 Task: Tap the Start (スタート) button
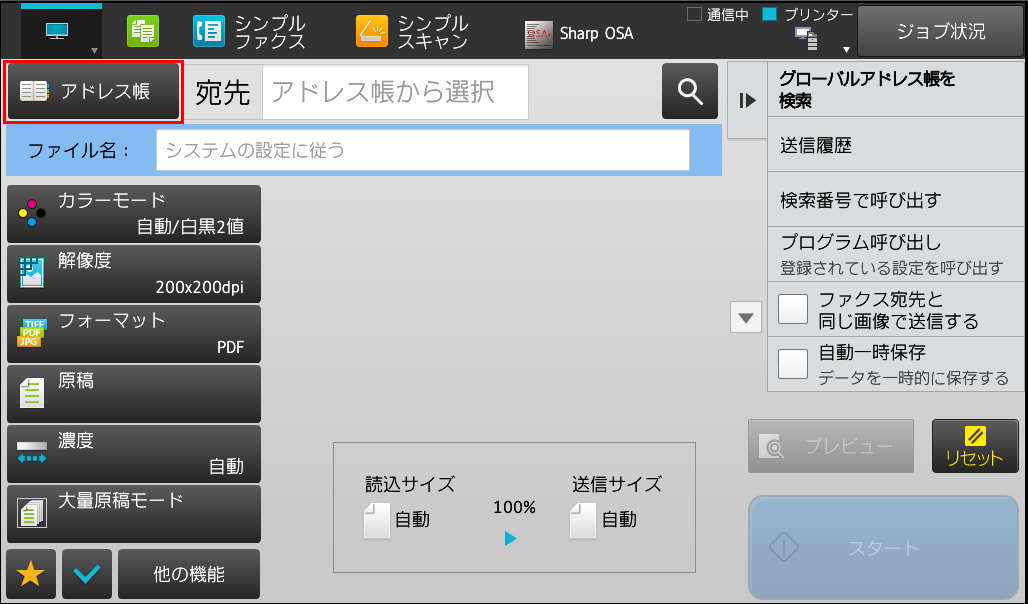click(x=883, y=547)
